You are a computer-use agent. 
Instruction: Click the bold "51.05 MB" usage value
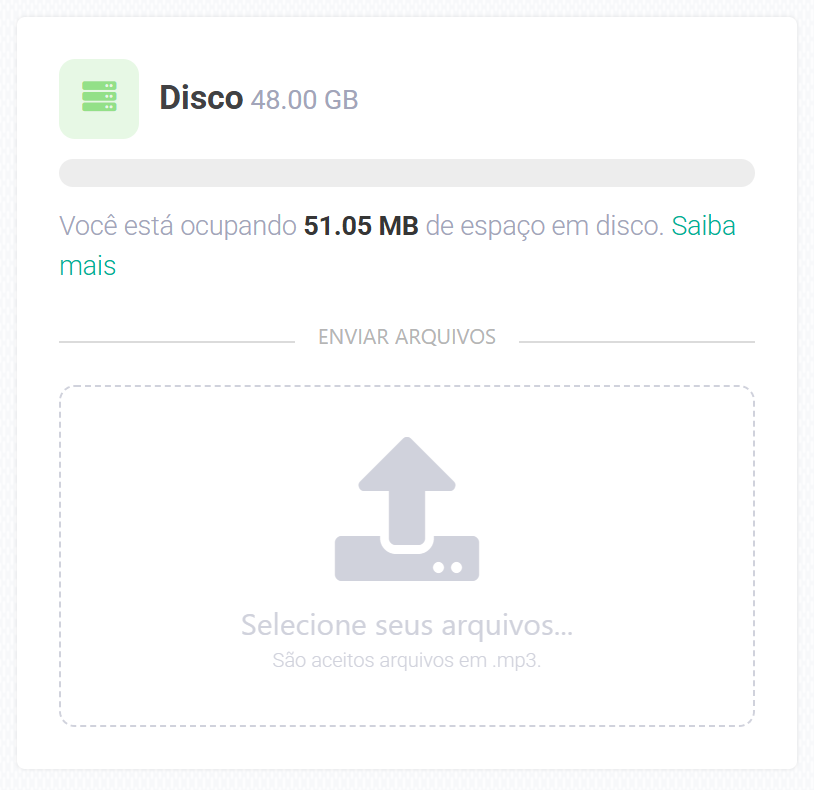click(361, 226)
